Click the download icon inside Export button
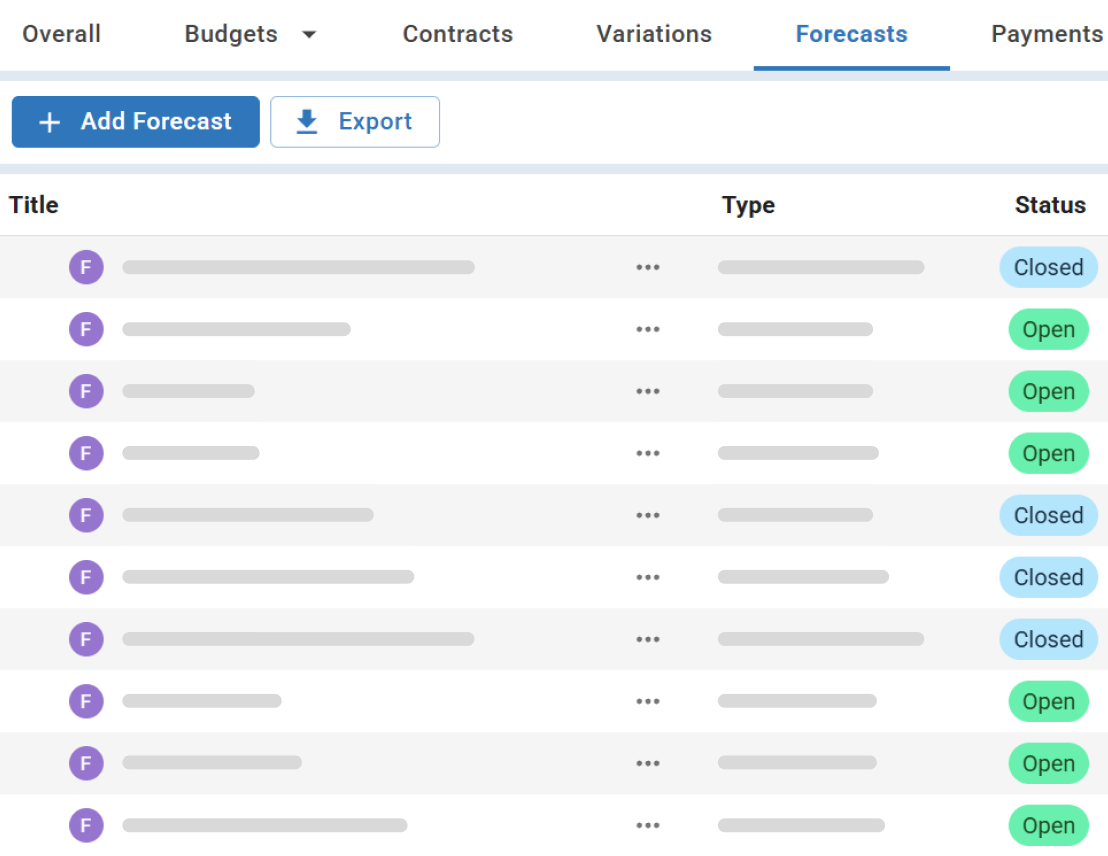Screen dimensions: 1108x856 click(x=304, y=121)
